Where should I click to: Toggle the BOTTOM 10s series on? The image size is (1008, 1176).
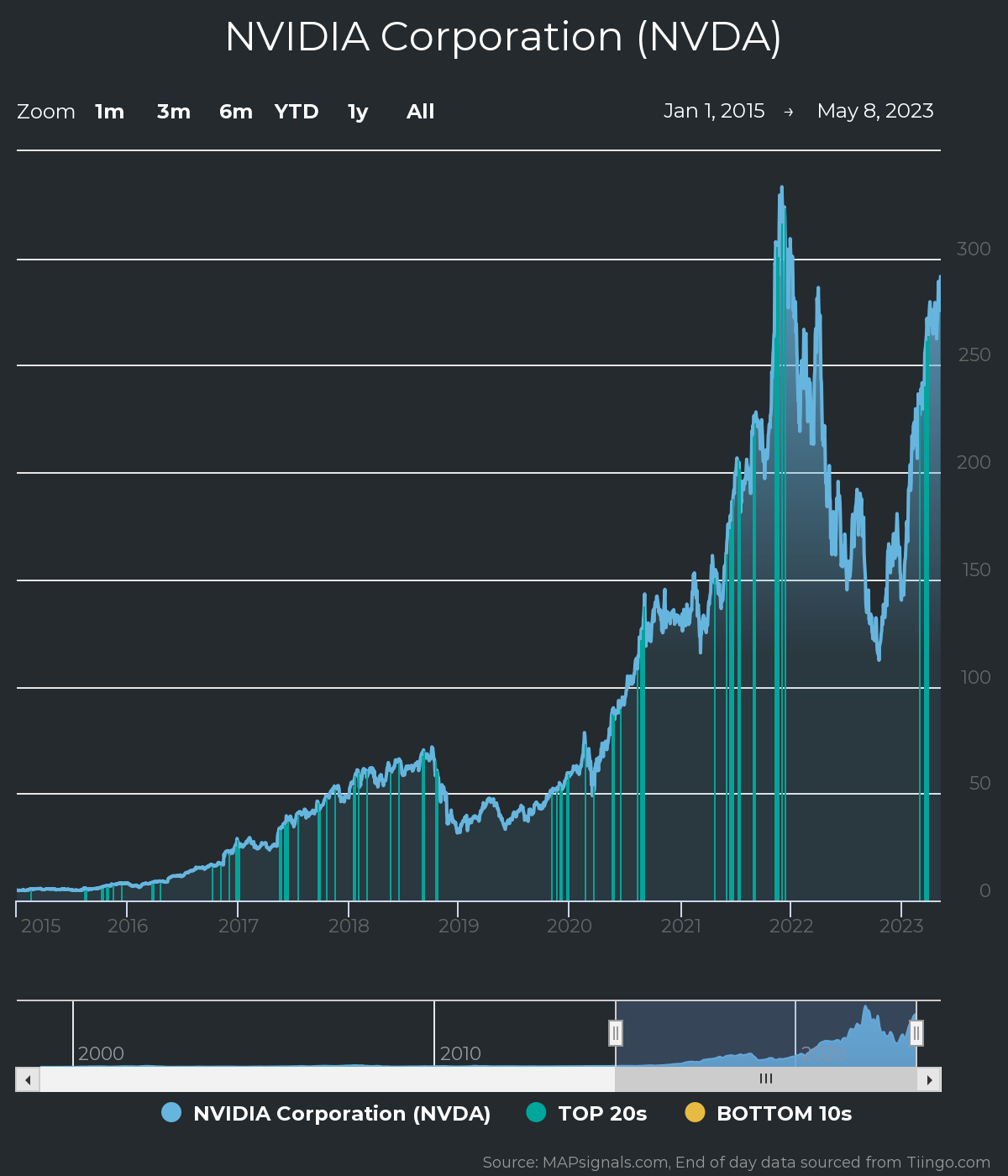click(783, 1113)
